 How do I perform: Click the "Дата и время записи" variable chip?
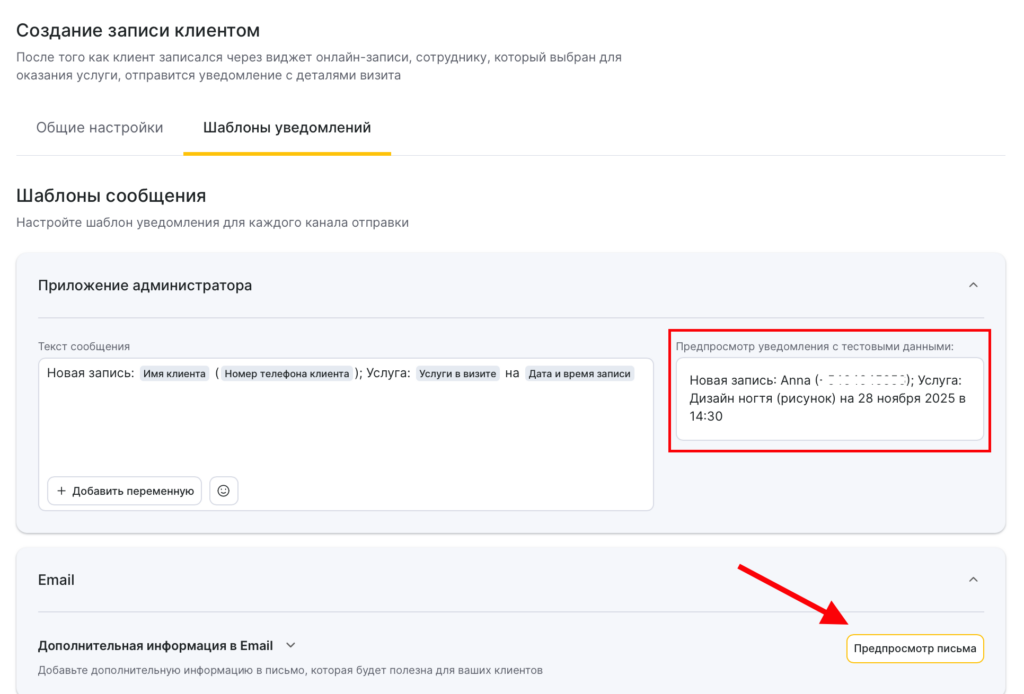[x=580, y=374]
